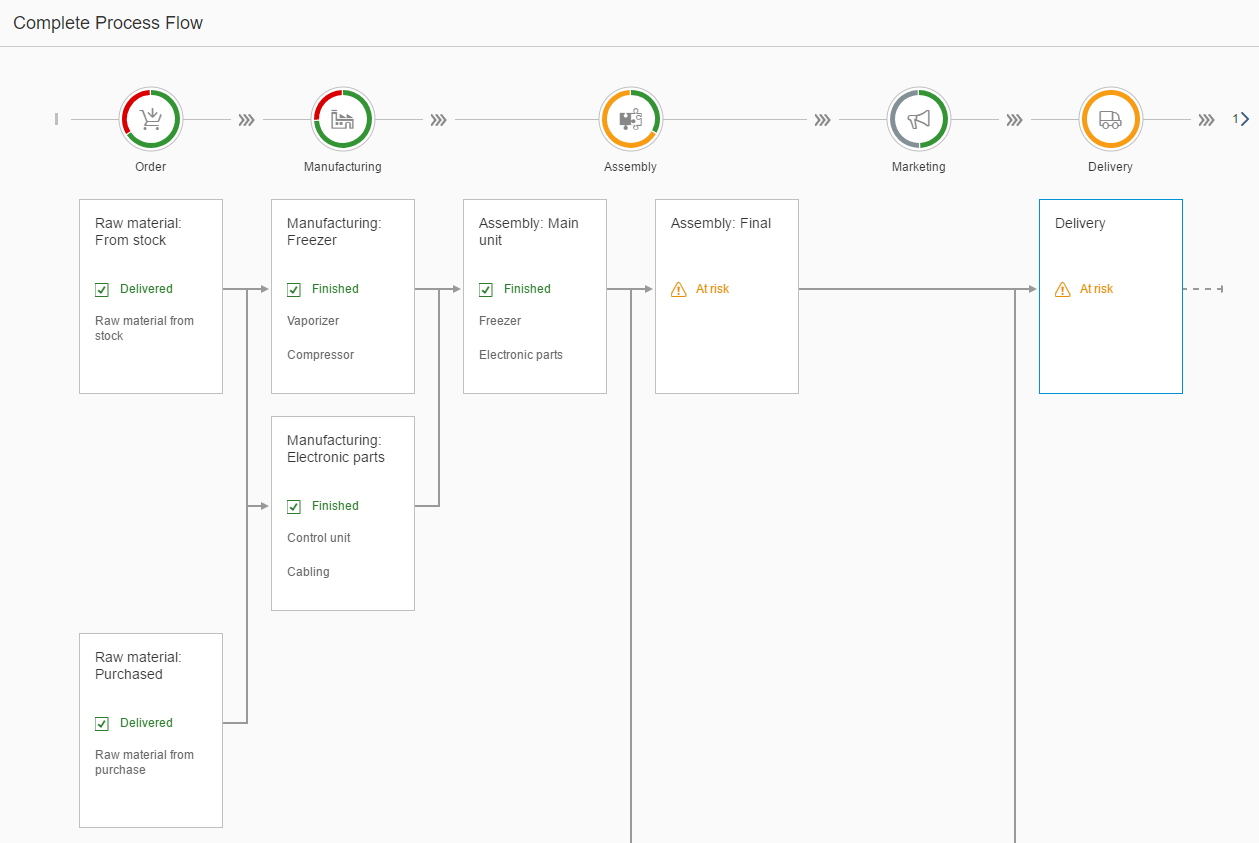Open the Raw material: Purchased node
The image size is (1259, 843).
point(151,730)
